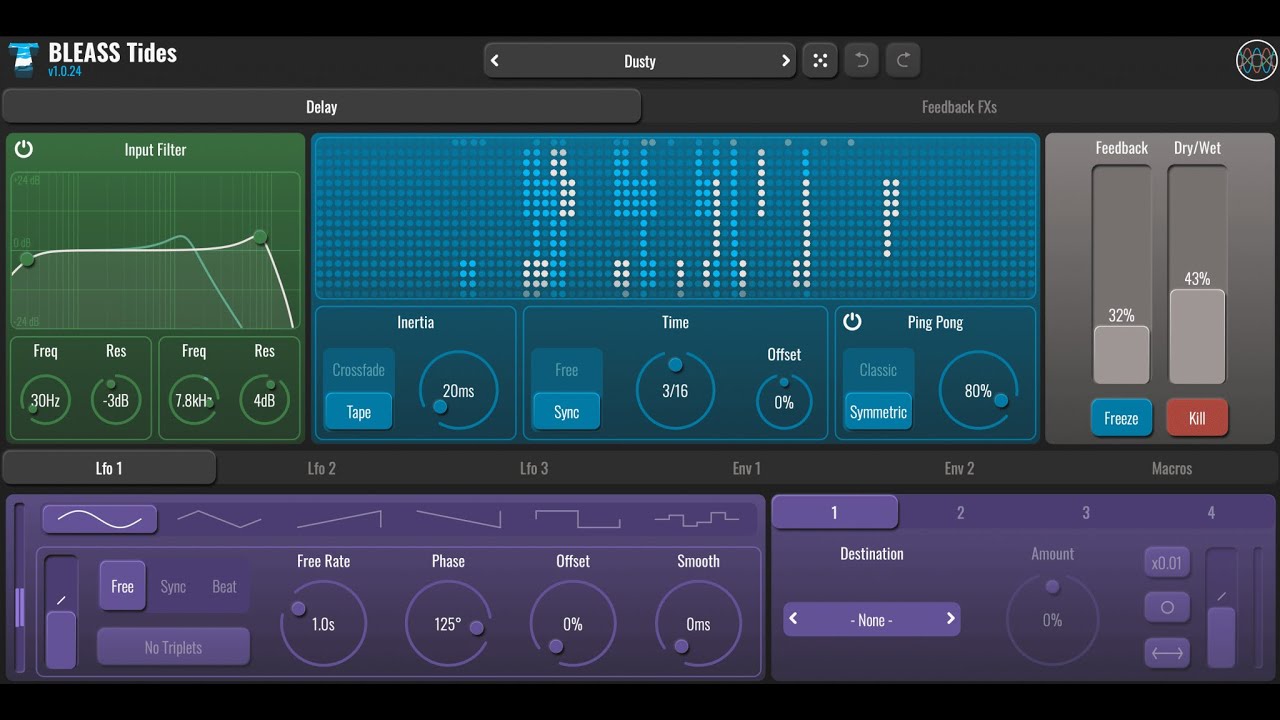Open the Env 1 tab
The height and width of the screenshot is (720, 1280).
747,468
